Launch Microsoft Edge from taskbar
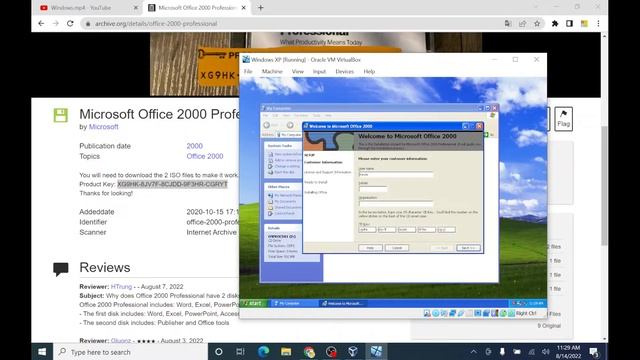The image size is (640, 360). pyautogui.click(x=263, y=351)
